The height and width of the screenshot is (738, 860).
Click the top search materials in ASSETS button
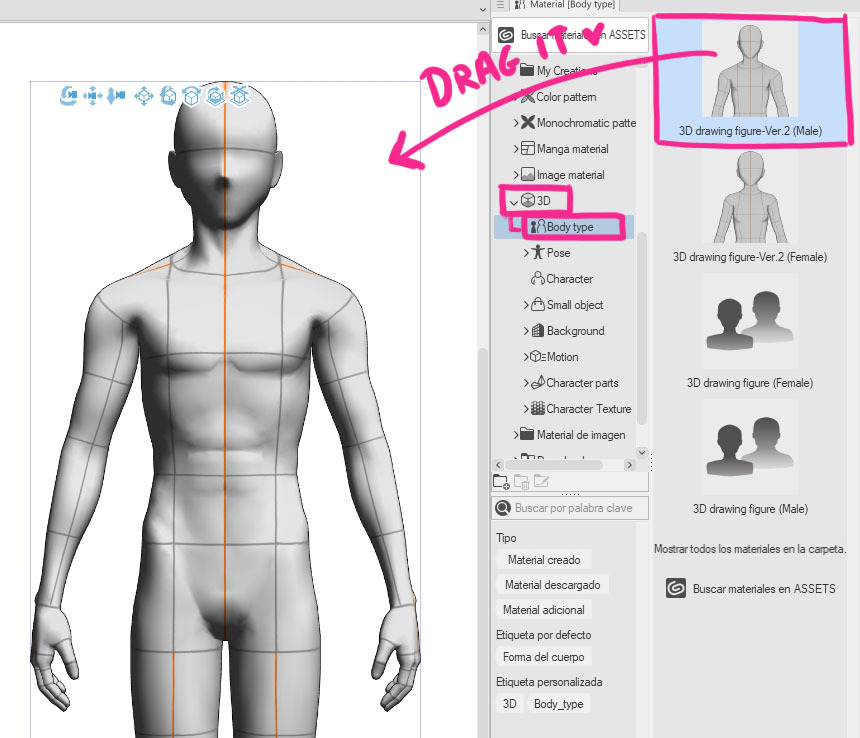coord(570,35)
